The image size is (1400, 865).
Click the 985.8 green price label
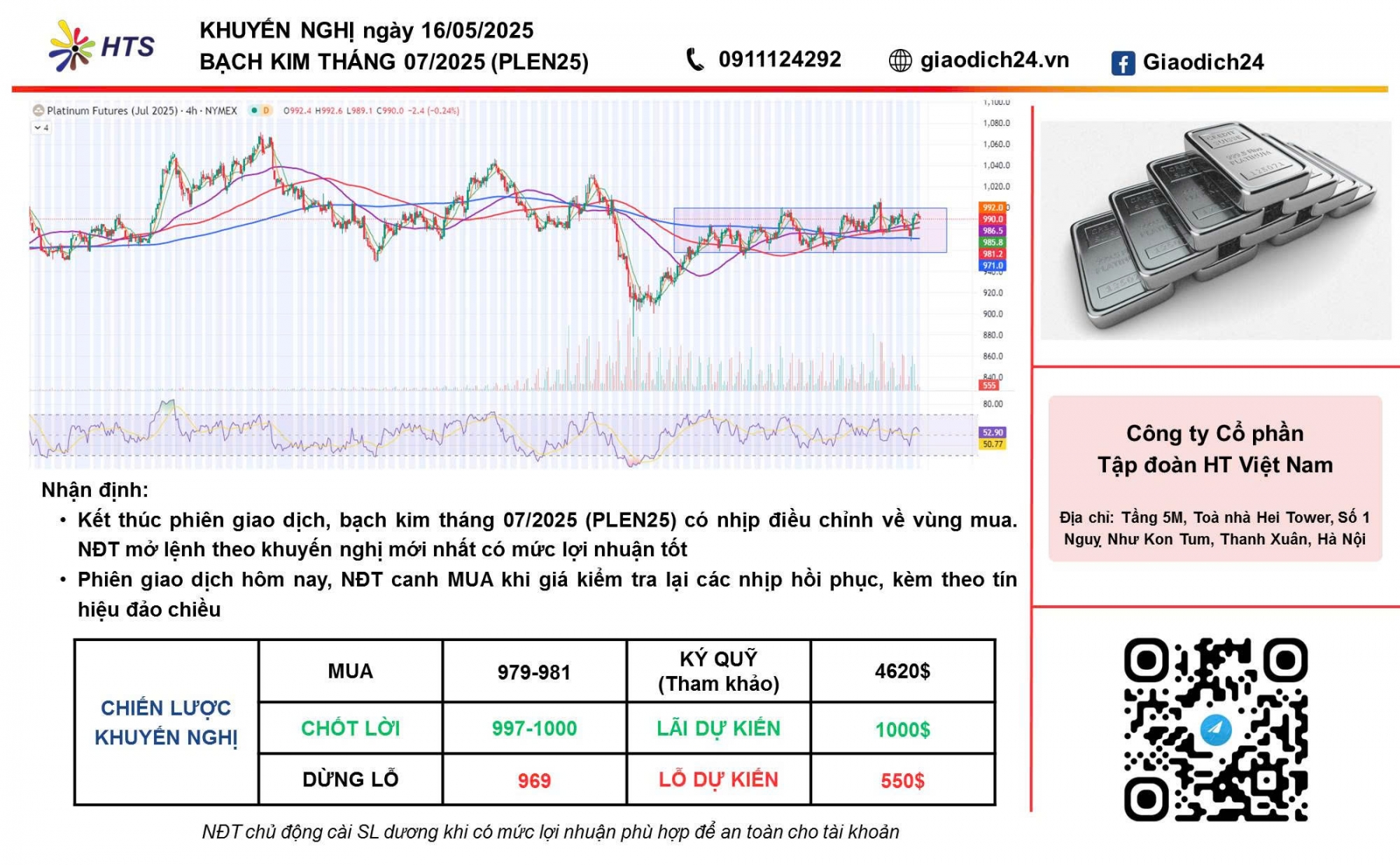tap(992, 243)
